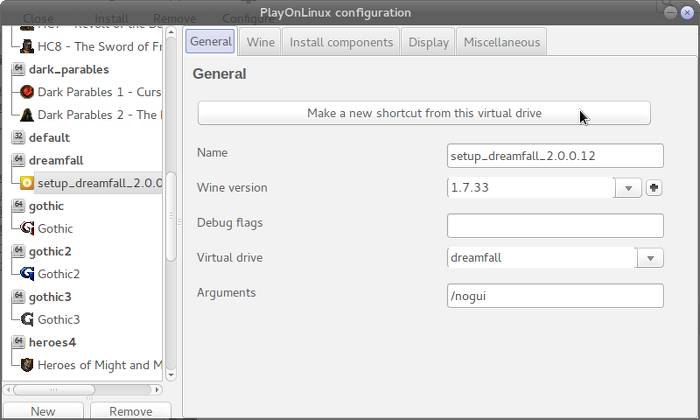The height and width of the screenshot is (420, 700).
Task: Click the dreamfall 64-bit drive icon
Action: tap(18, 160)
